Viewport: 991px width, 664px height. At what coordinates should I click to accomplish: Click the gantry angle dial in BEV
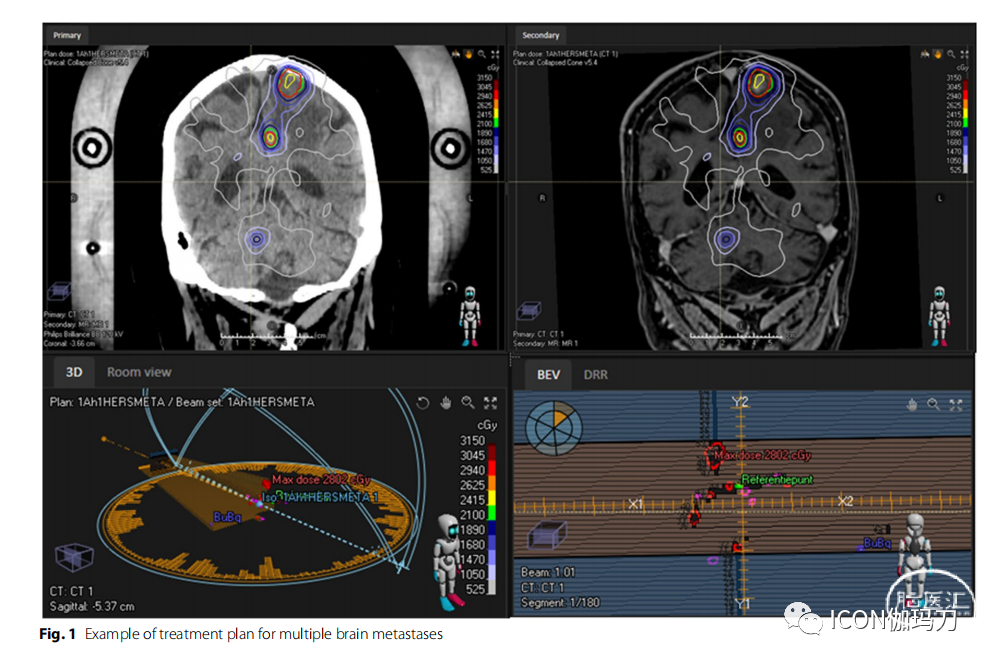click(554, 428)
